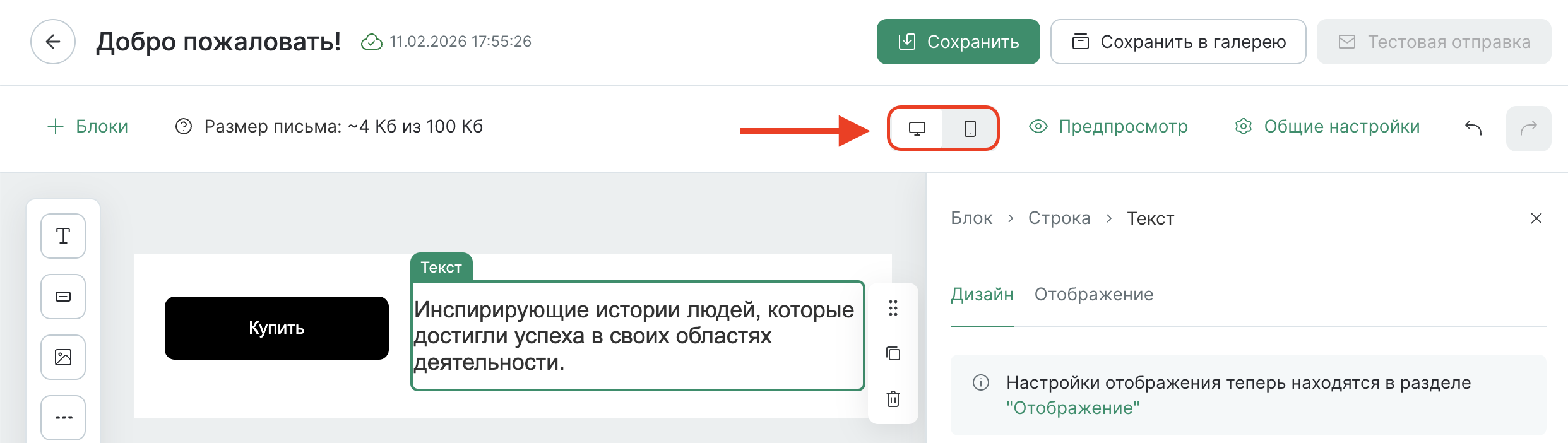Duplicate the selected Текст block
This screenshot has height=443, width=1568.
[x=893, y=354]
